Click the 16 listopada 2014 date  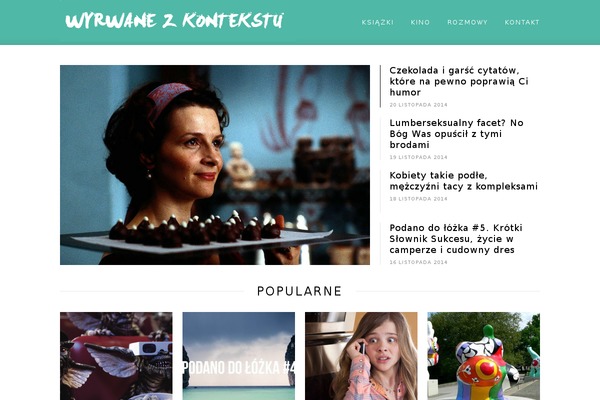click(x=418, y=262)
